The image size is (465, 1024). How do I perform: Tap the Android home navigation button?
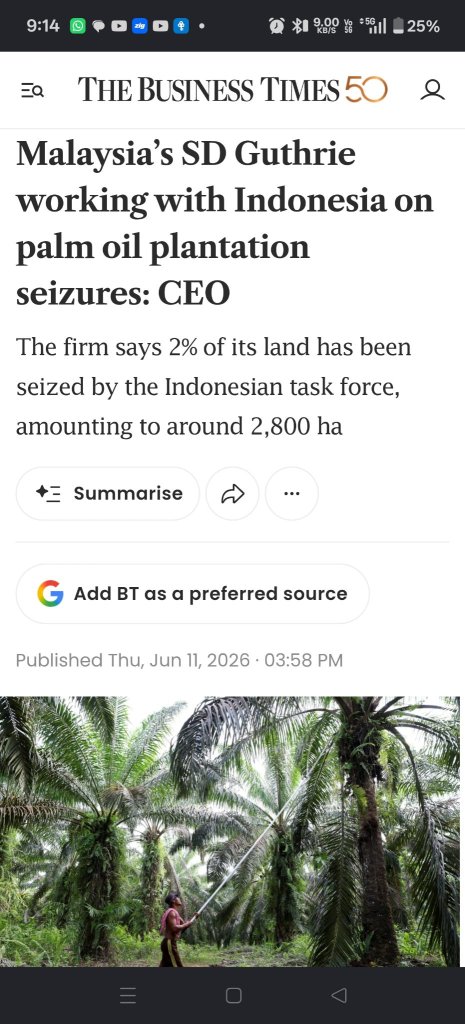[x=233, y=995]
